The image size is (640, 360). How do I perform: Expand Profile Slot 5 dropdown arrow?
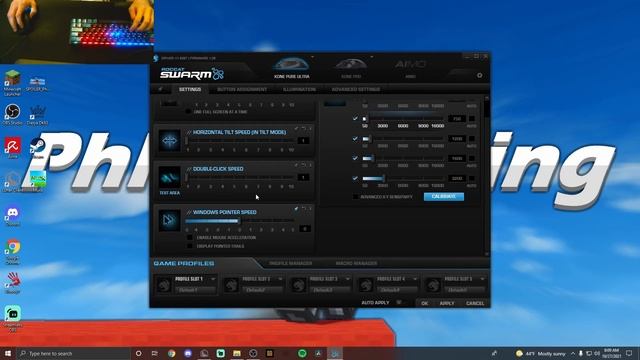[482, 279]
